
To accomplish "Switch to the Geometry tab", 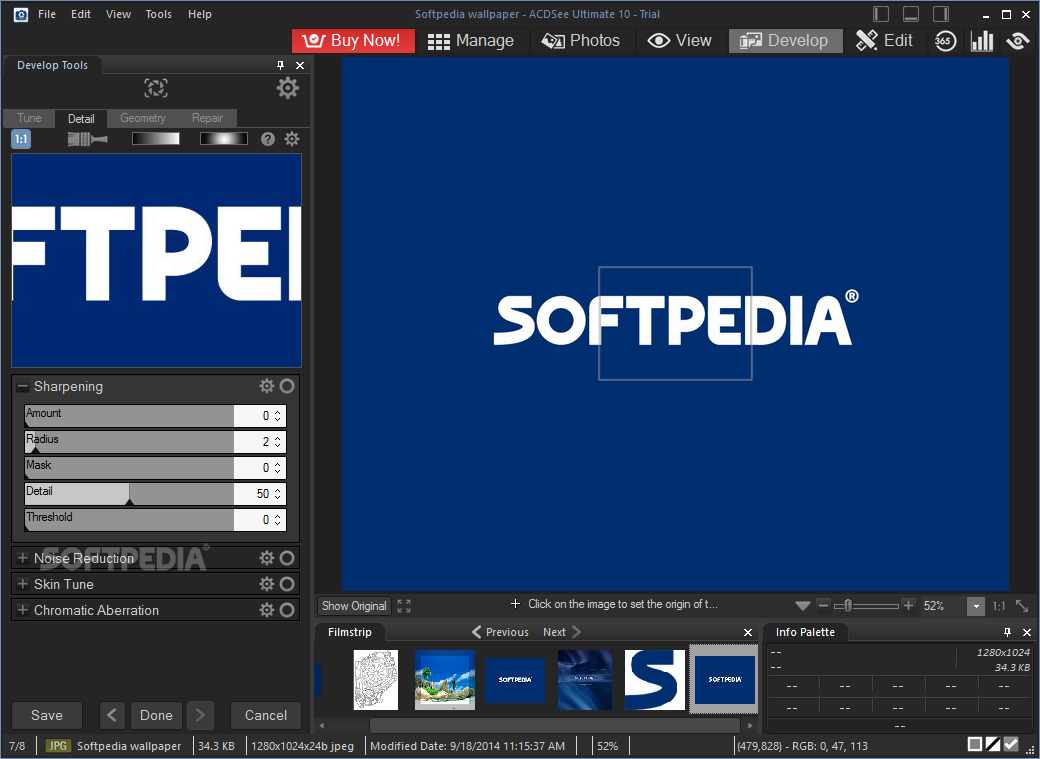I will 143,118.
